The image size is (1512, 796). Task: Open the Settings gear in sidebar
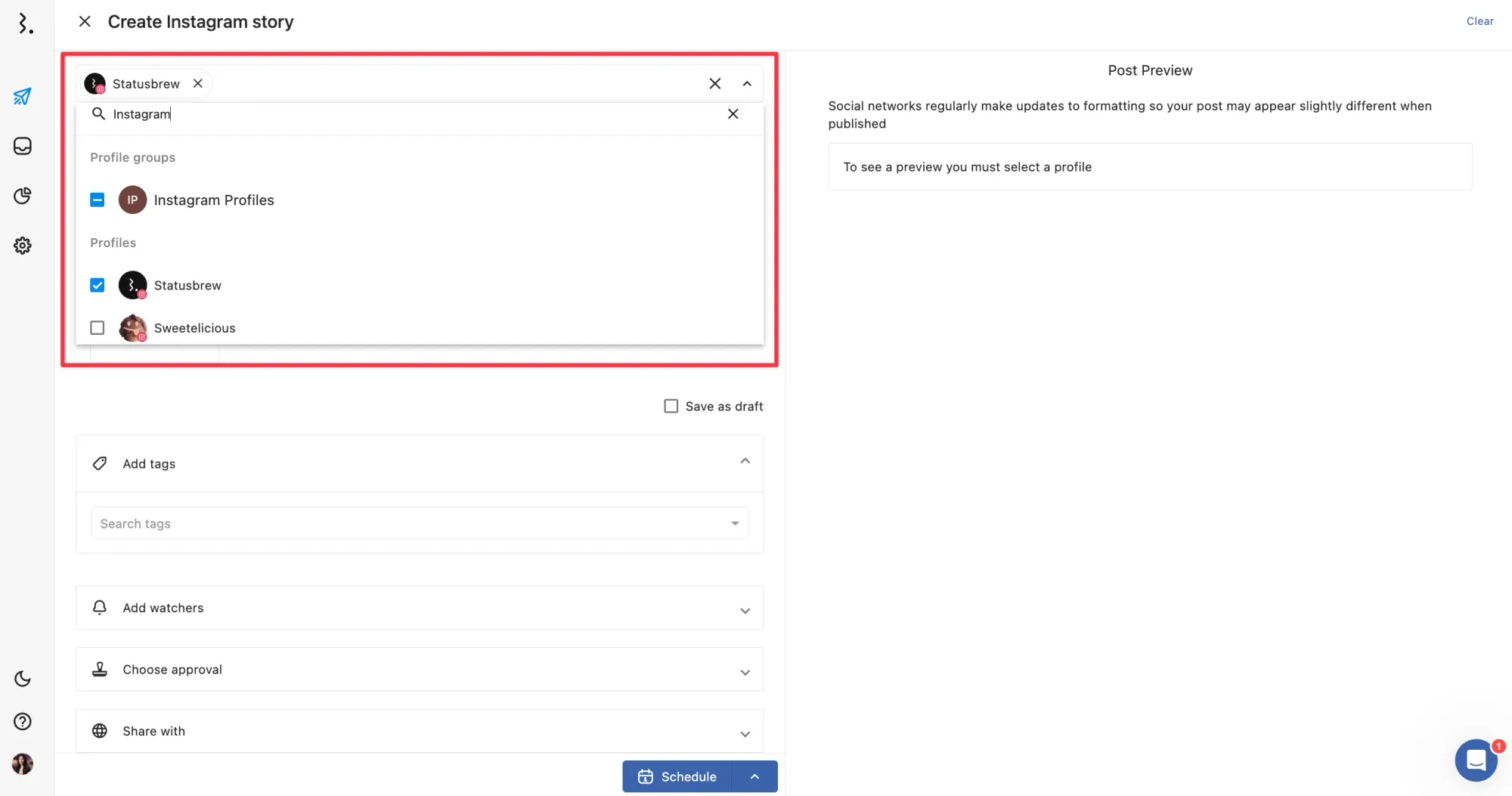tap(23, 246)
